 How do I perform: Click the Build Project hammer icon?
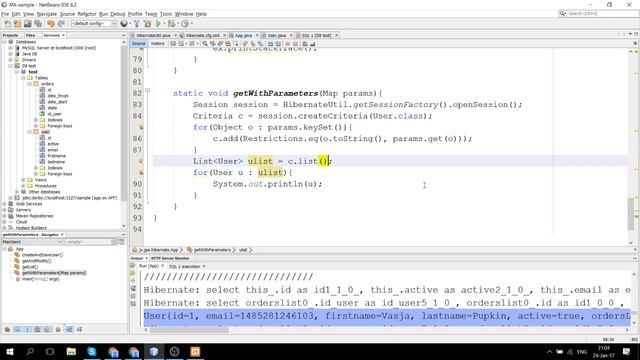(137, 24)
